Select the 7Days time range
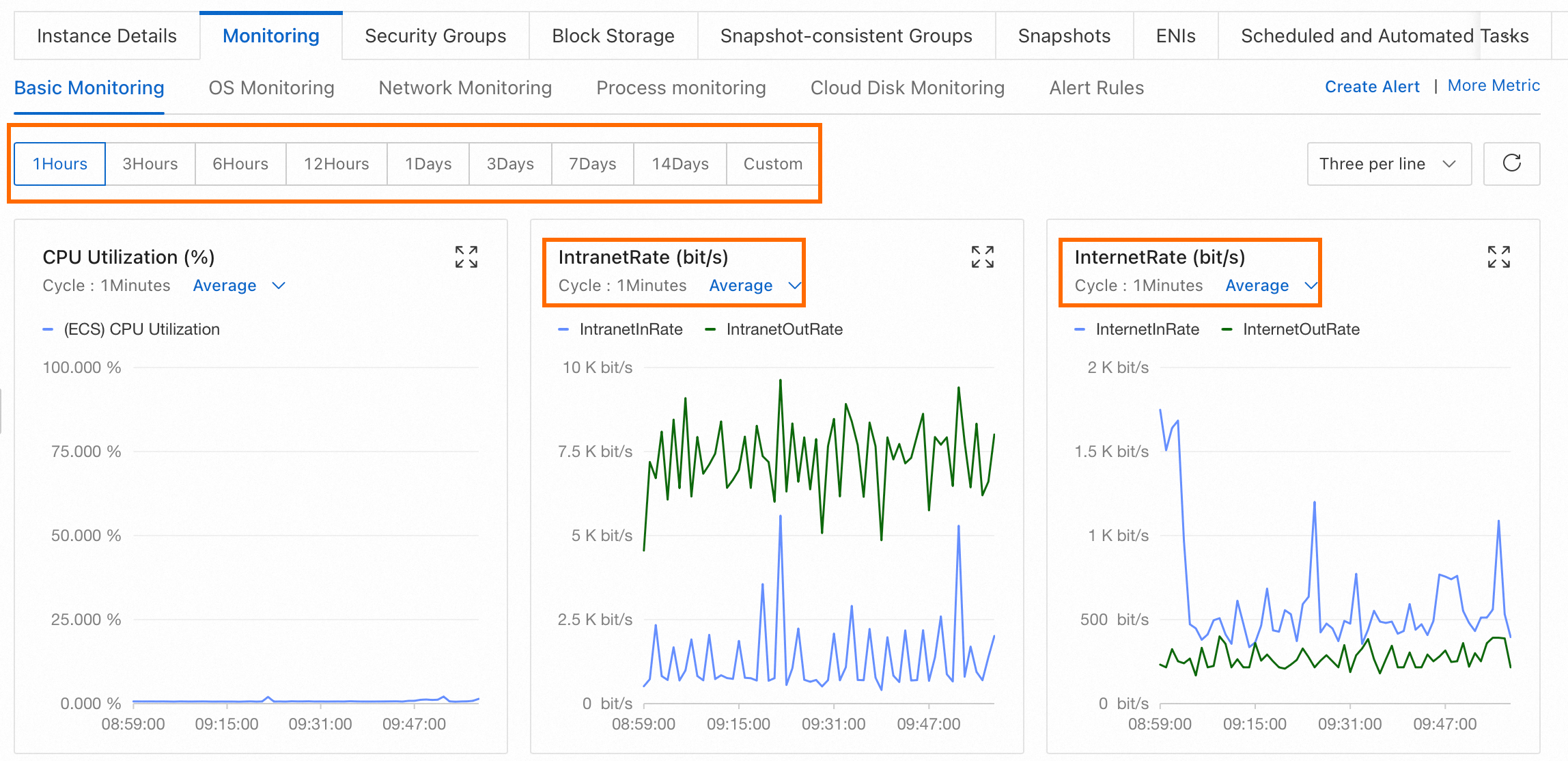Viewport: 1568px width, 761px height. pyautogui.click(x=592, y=164)
